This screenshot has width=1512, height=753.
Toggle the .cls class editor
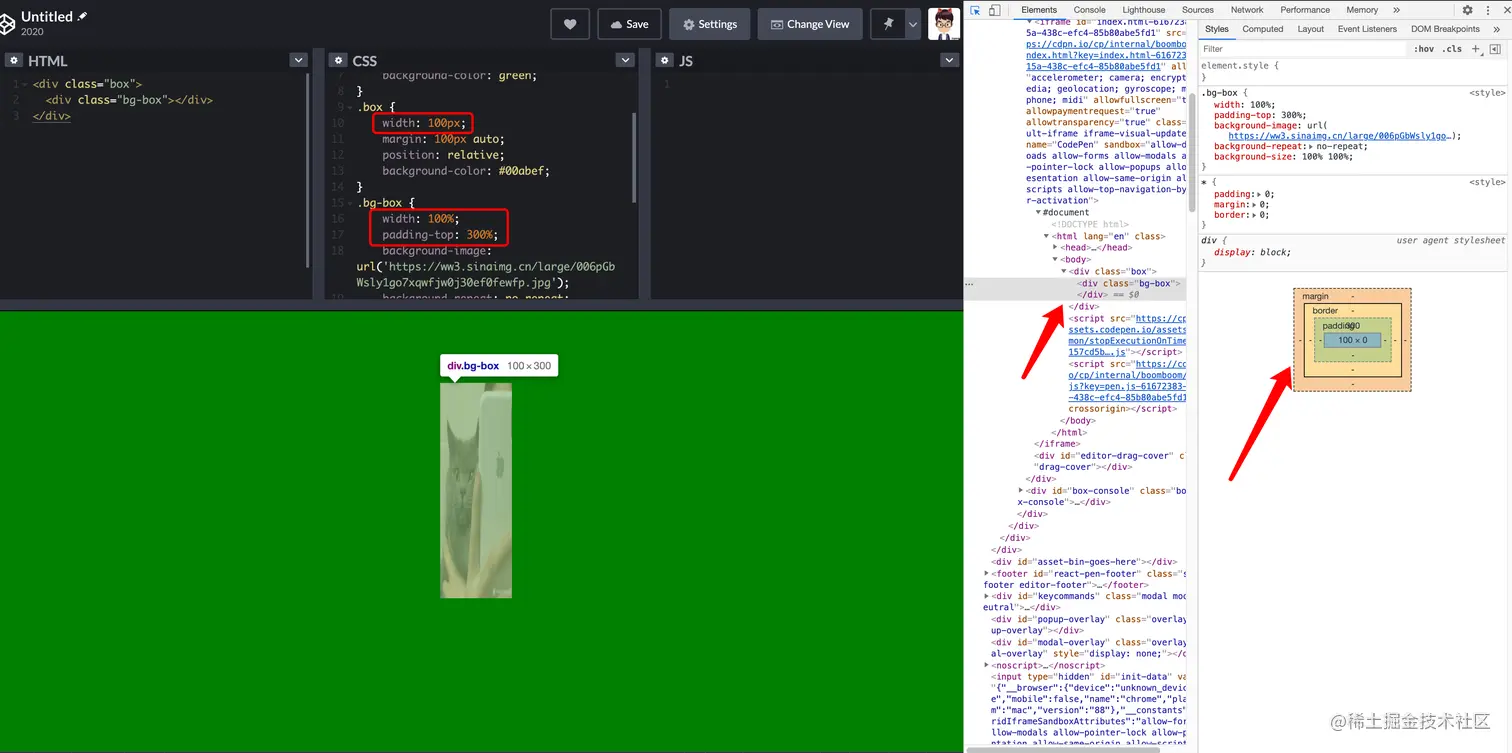tap(1451, 49)
